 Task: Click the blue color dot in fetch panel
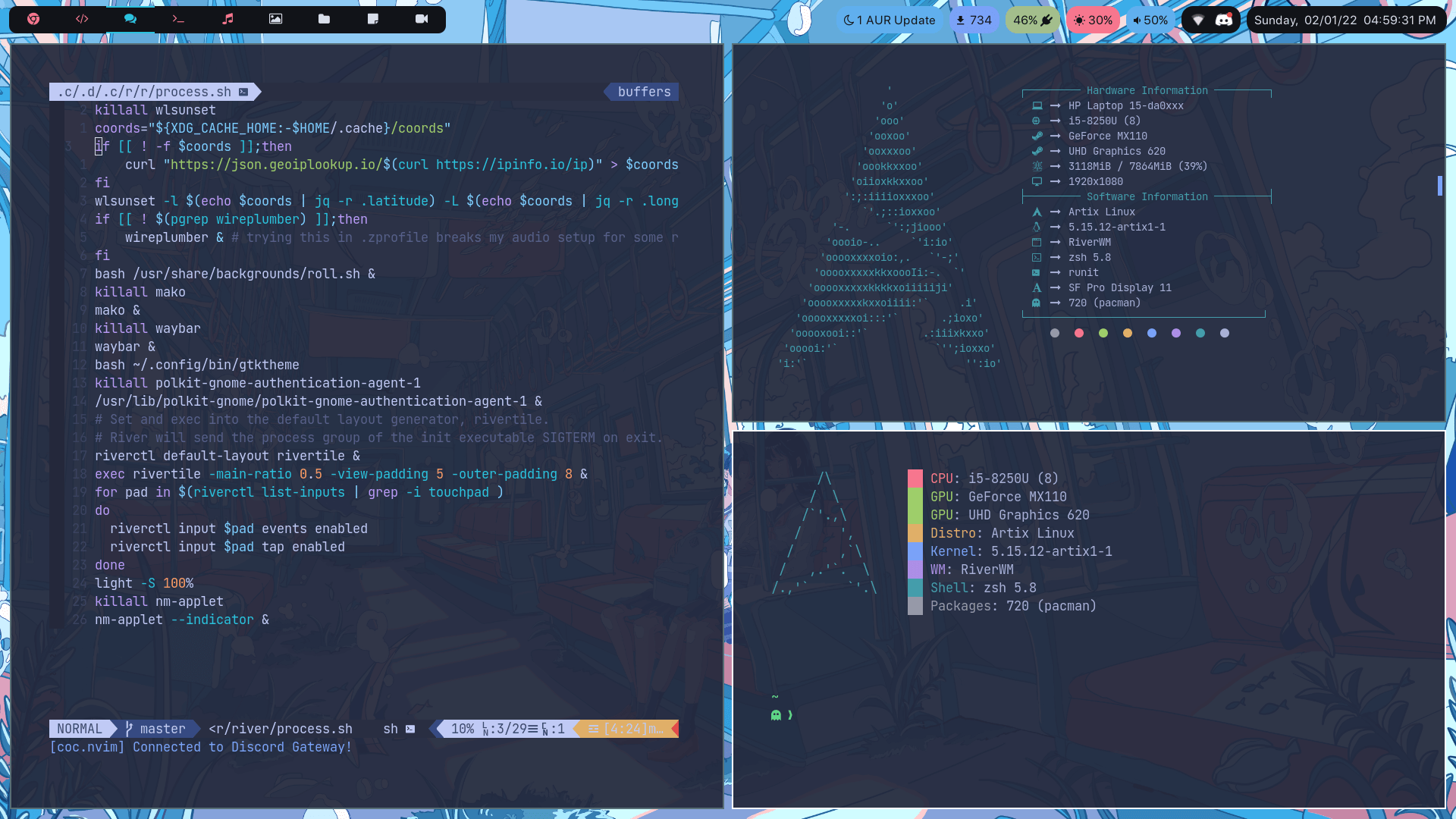tap(1152, 333)
